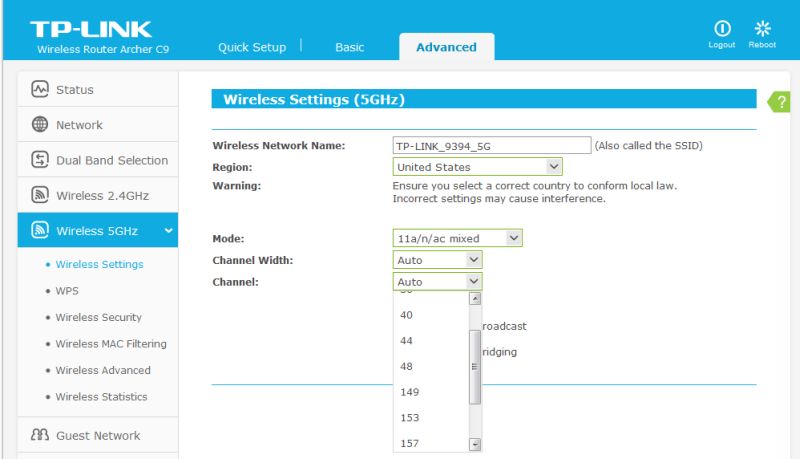Click the Guest Network people icon
Screen dimensions: 800x459
coord(40,435)
